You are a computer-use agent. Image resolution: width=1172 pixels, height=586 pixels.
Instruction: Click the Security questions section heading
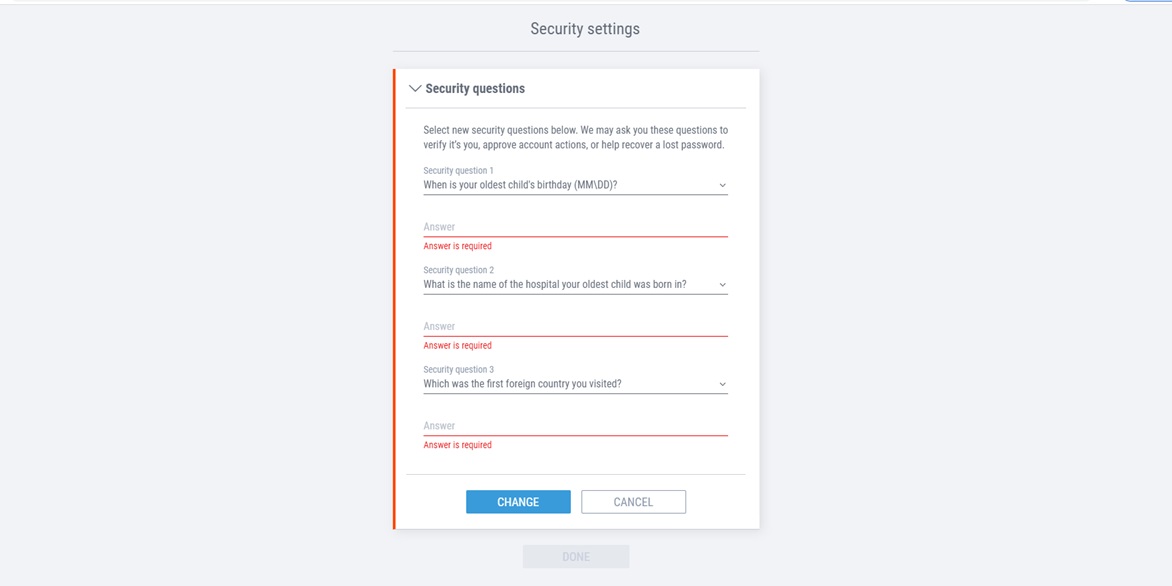[475, 88]
